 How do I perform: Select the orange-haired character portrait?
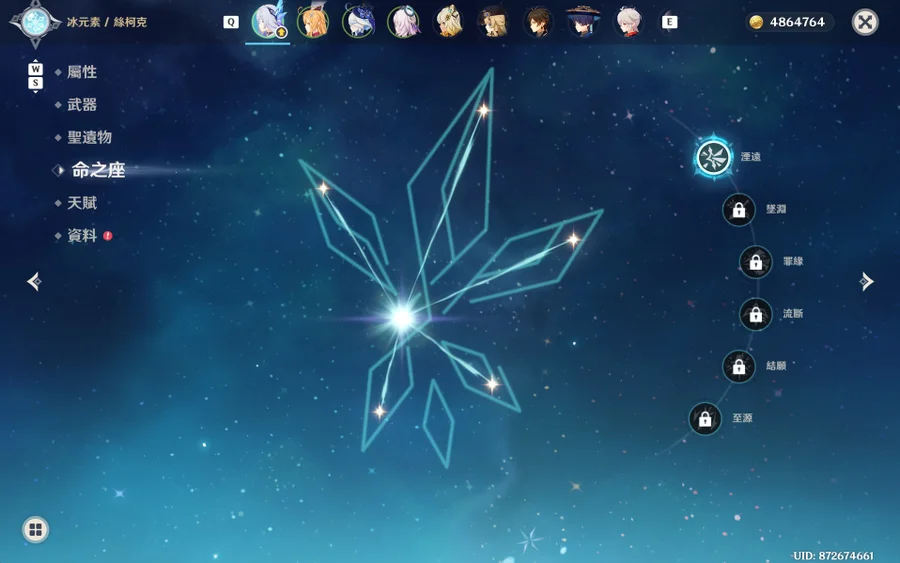click(x=313, y=22)
